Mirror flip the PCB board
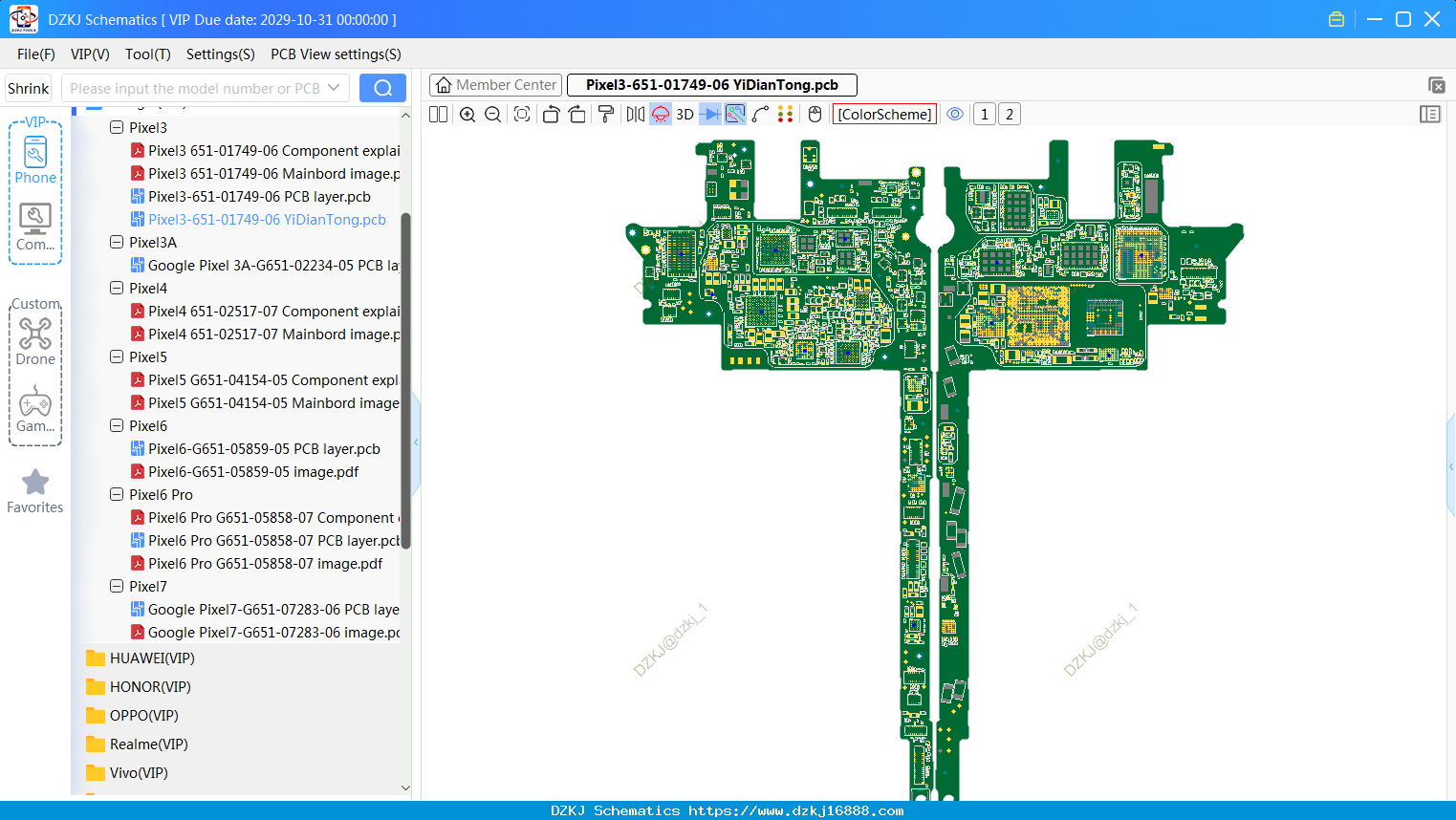The image size is (1456, 820). click(x=636, y=115)
